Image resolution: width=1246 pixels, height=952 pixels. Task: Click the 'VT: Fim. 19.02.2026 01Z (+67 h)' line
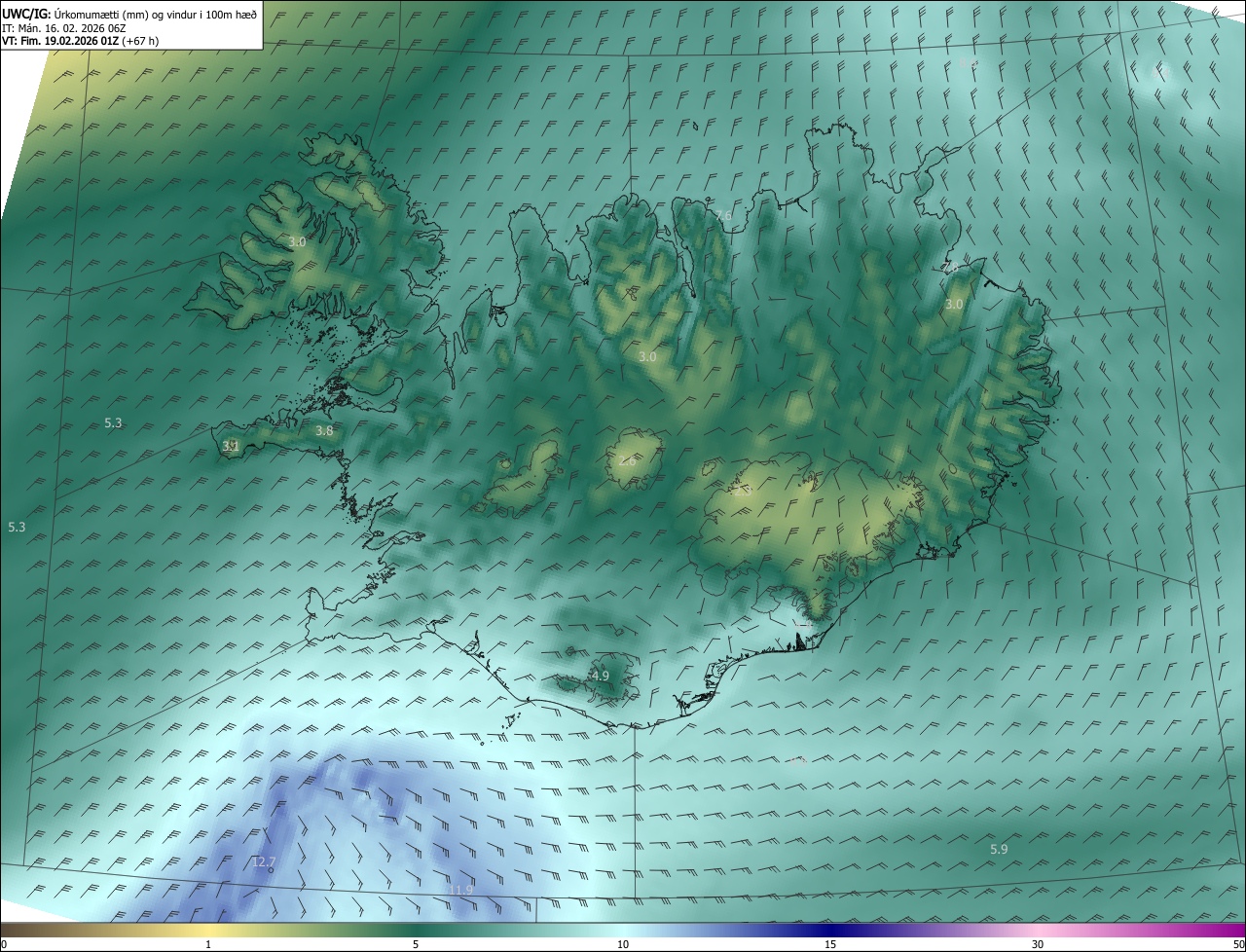(x=81, y=41)
